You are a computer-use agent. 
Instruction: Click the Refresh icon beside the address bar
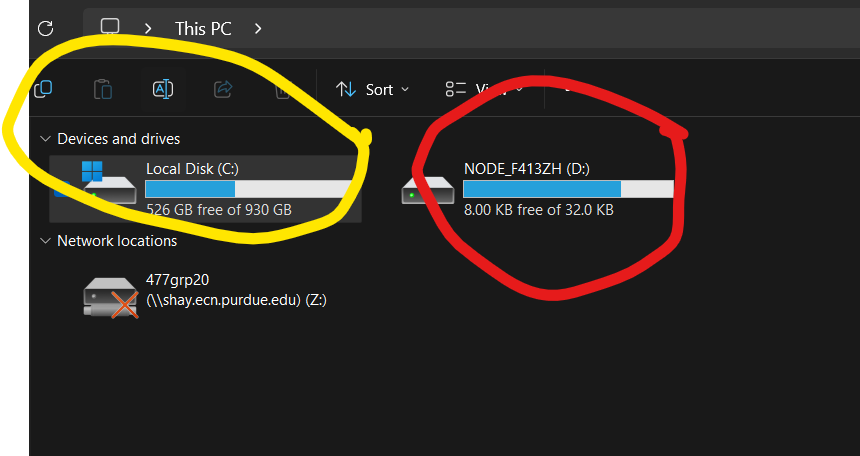(x=45, y=28)
